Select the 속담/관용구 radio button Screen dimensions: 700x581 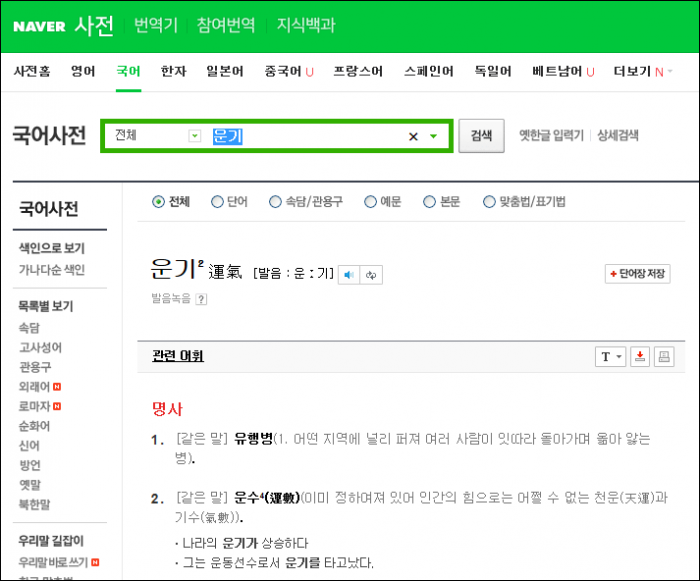(x=275, y=202)
